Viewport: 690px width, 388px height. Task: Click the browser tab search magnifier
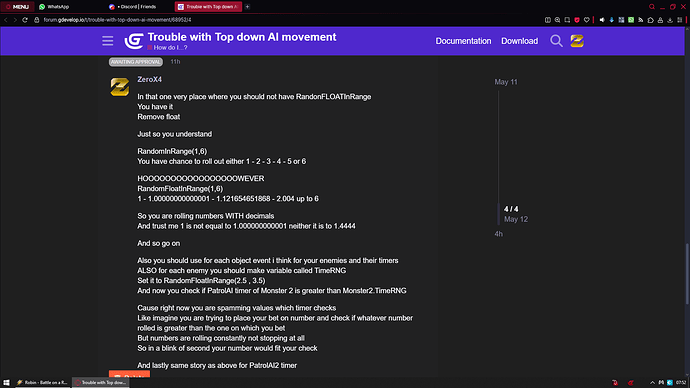(x=652, y=7)
